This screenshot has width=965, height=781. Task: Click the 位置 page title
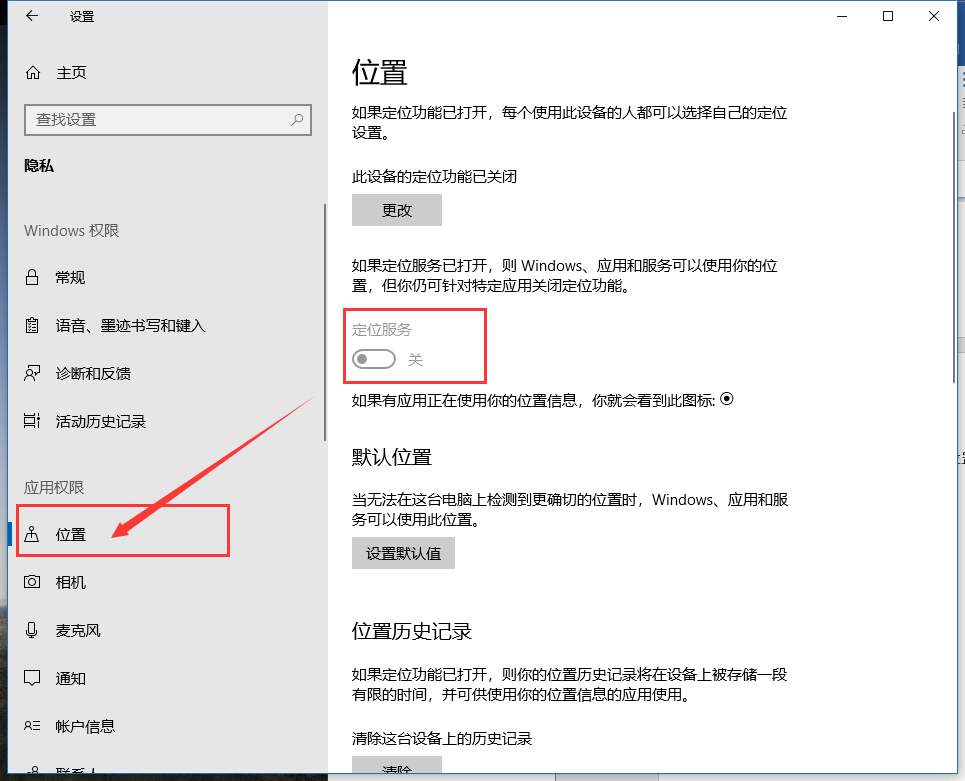380,73
